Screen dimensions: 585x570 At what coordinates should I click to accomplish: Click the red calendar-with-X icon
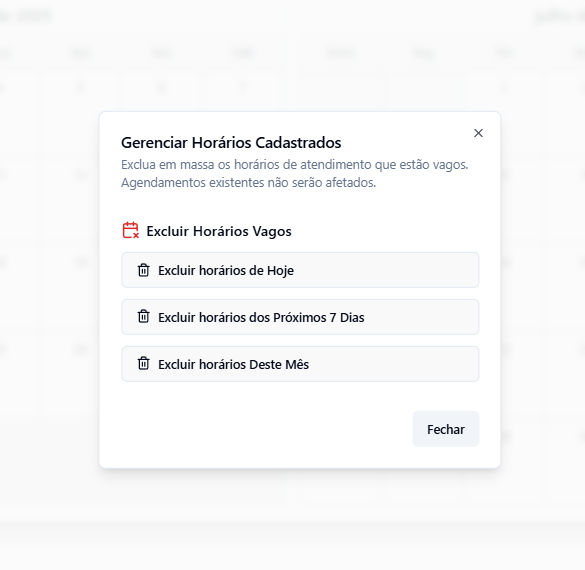click(x=131, y=230)
